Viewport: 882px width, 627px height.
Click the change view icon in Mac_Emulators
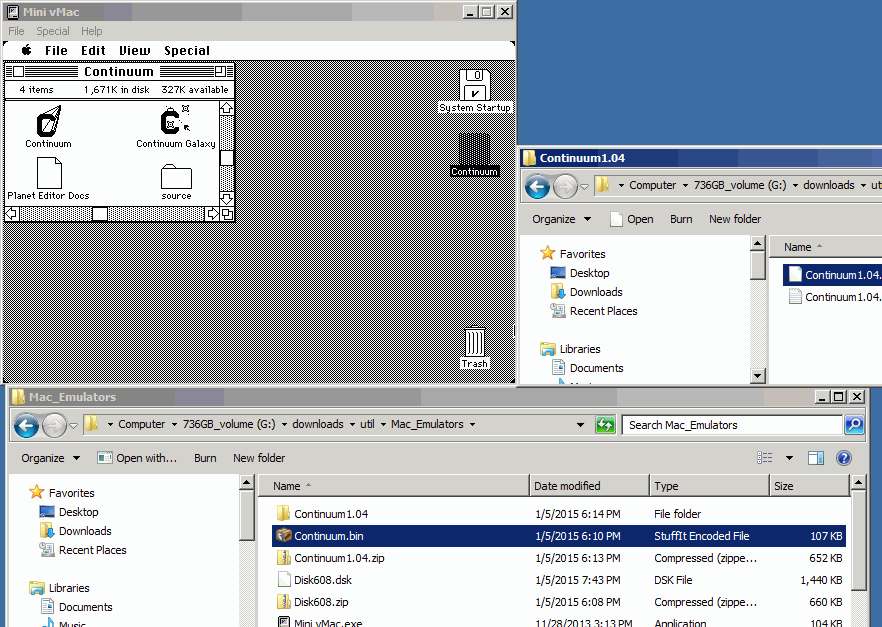764,458
